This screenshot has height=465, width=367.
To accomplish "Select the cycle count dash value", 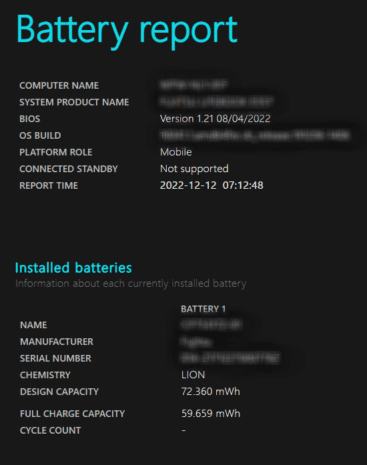I will pos(183,430).
